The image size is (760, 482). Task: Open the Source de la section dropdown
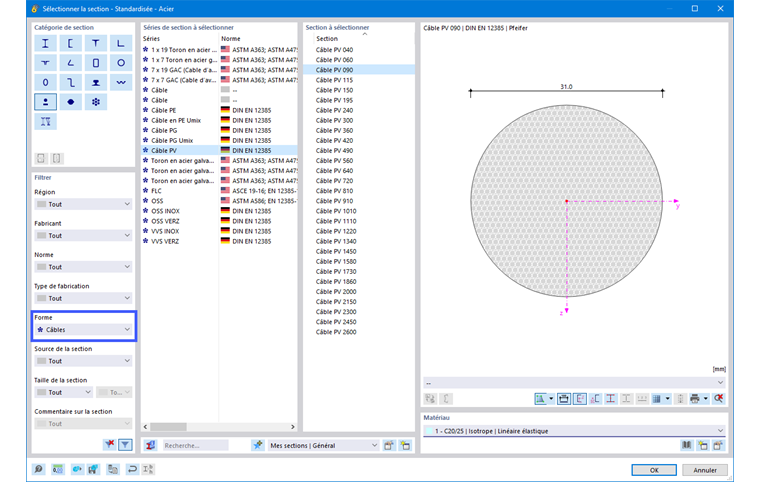point(83,361)
